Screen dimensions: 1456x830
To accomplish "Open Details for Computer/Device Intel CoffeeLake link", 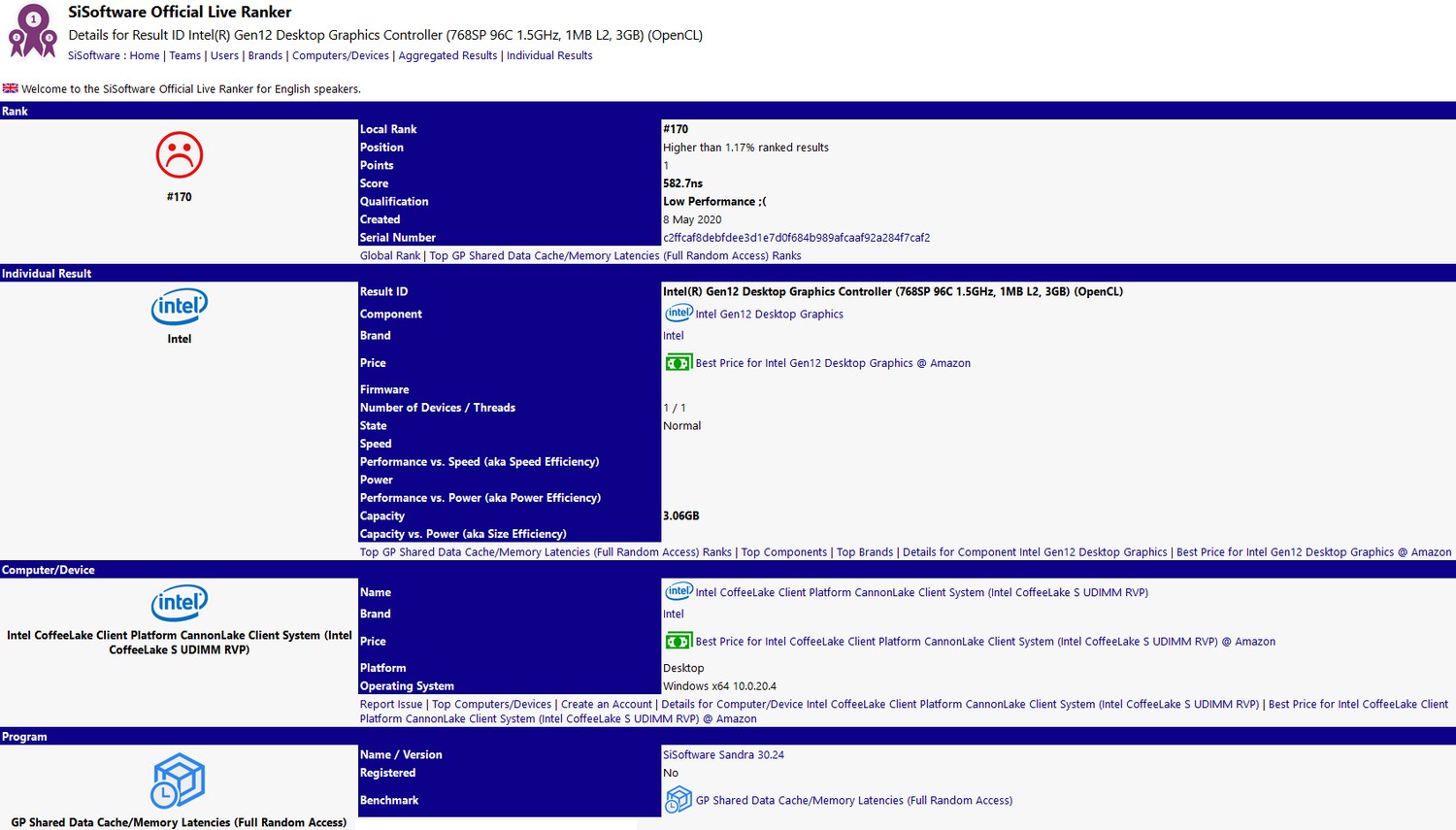I will pyautogui.click(x=960, y=705).
